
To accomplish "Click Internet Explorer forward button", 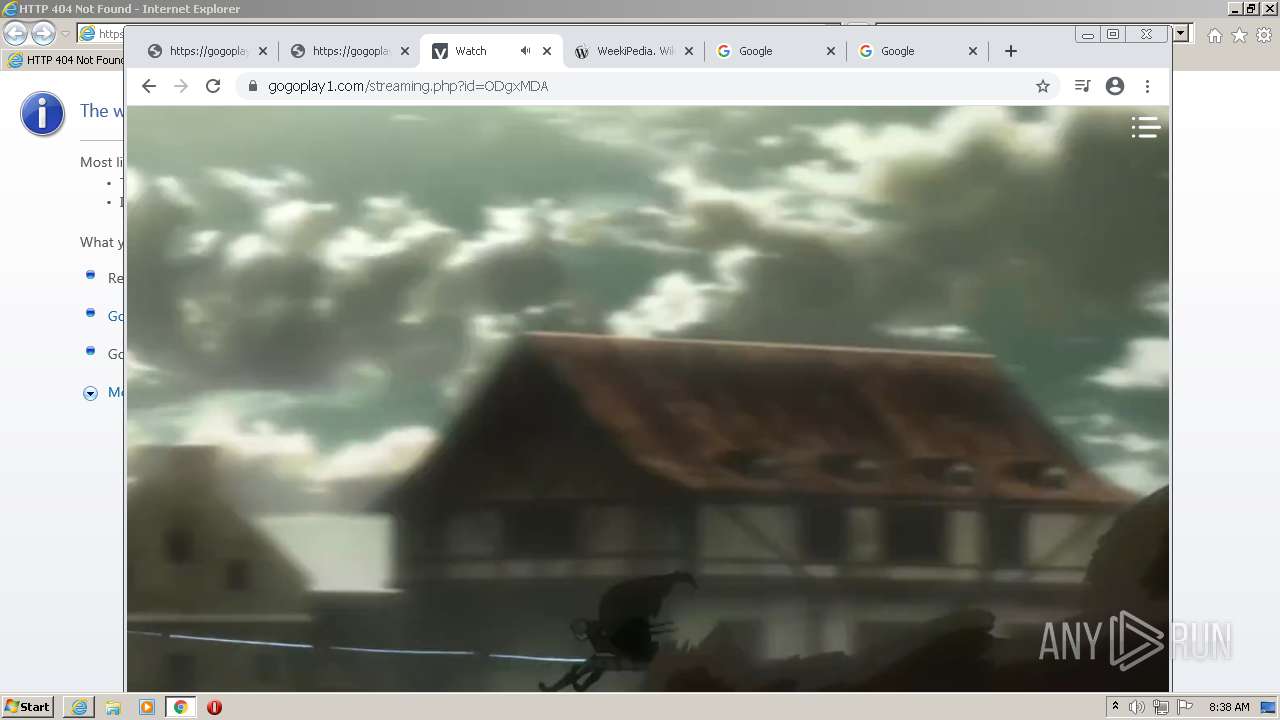I will 43,34.
